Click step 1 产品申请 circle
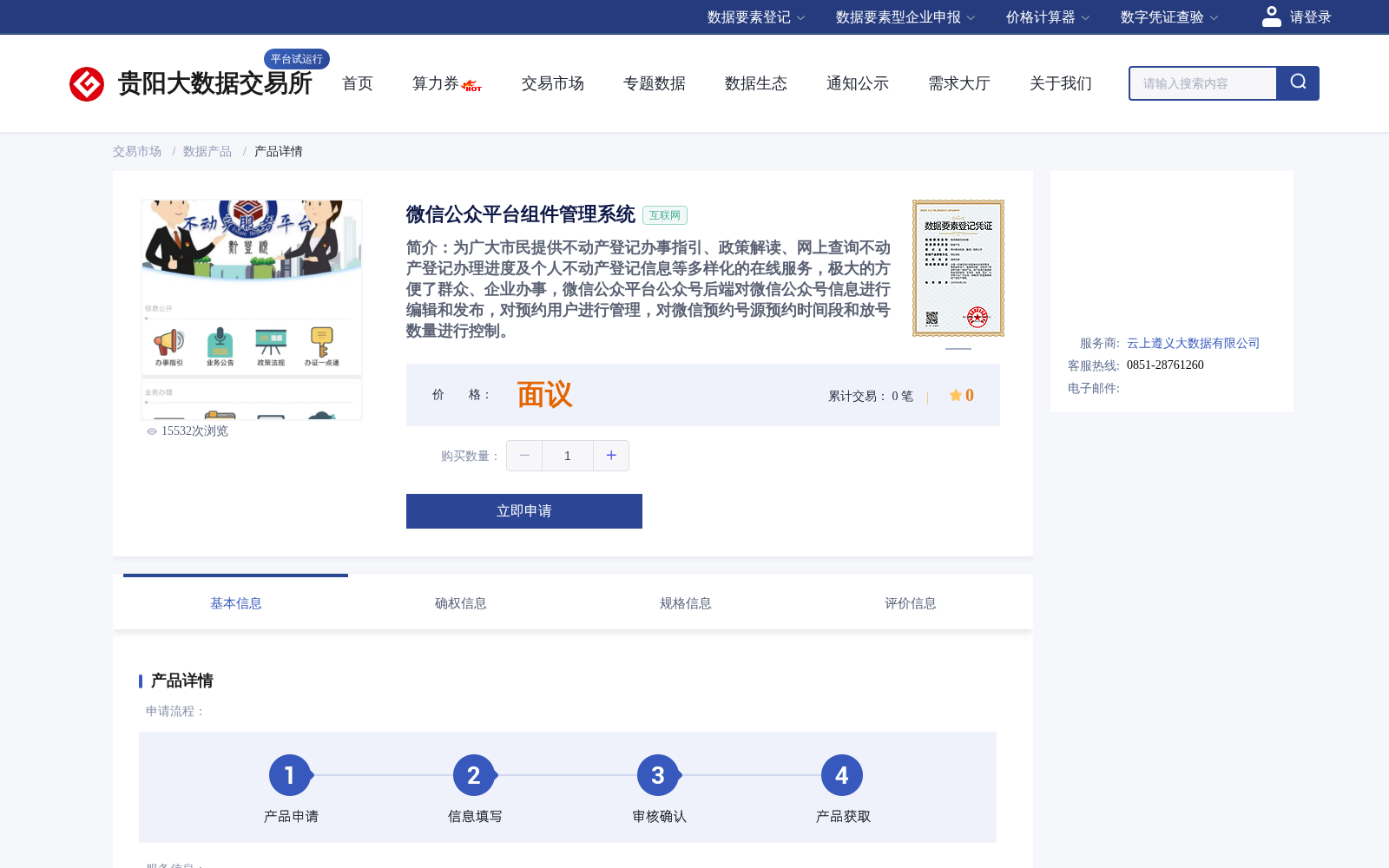This screenshot has width=1389, height=868. coord(290,775)
